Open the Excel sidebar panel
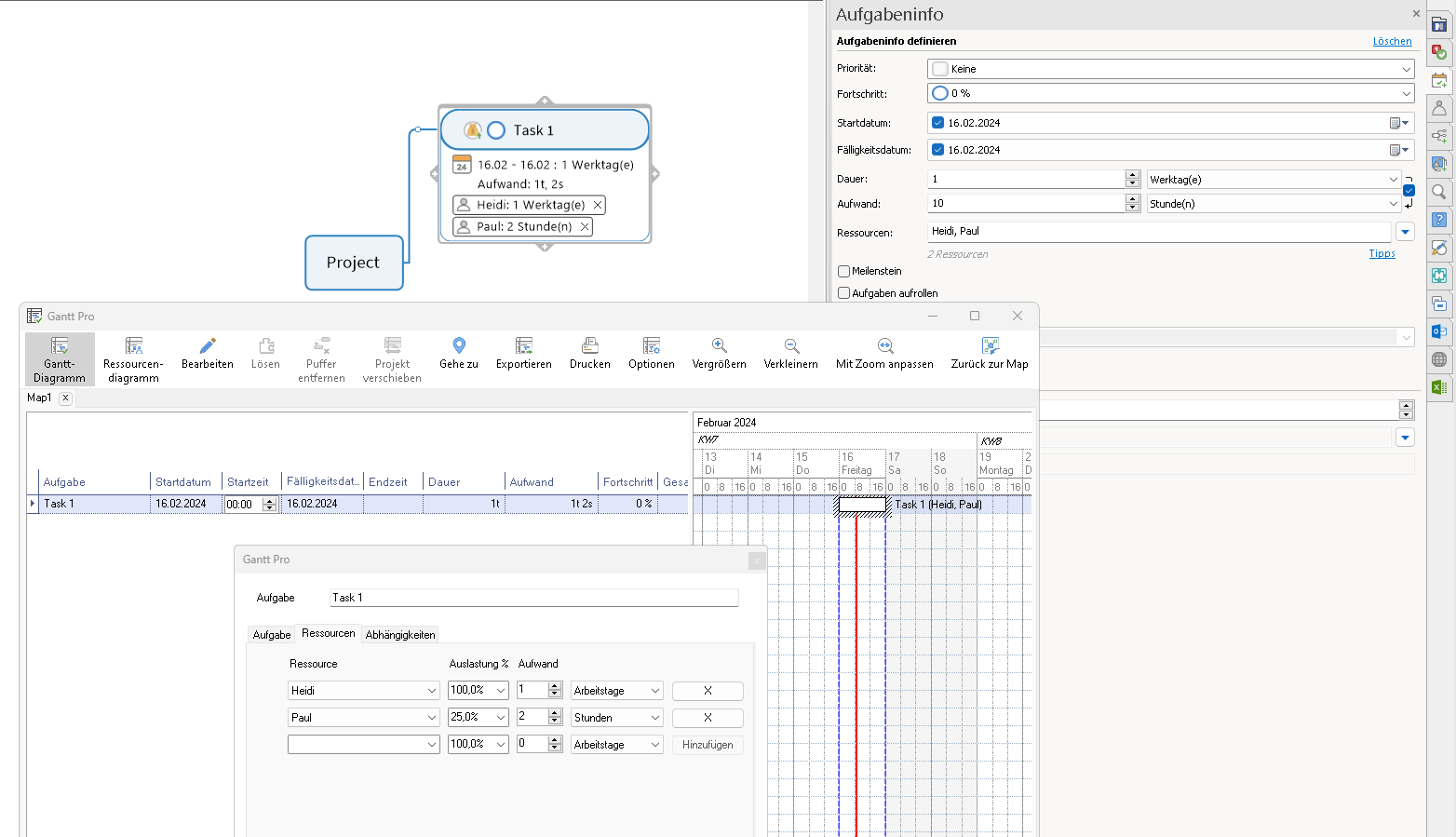Screen dimensions: 1456x837 [1439, 387]
